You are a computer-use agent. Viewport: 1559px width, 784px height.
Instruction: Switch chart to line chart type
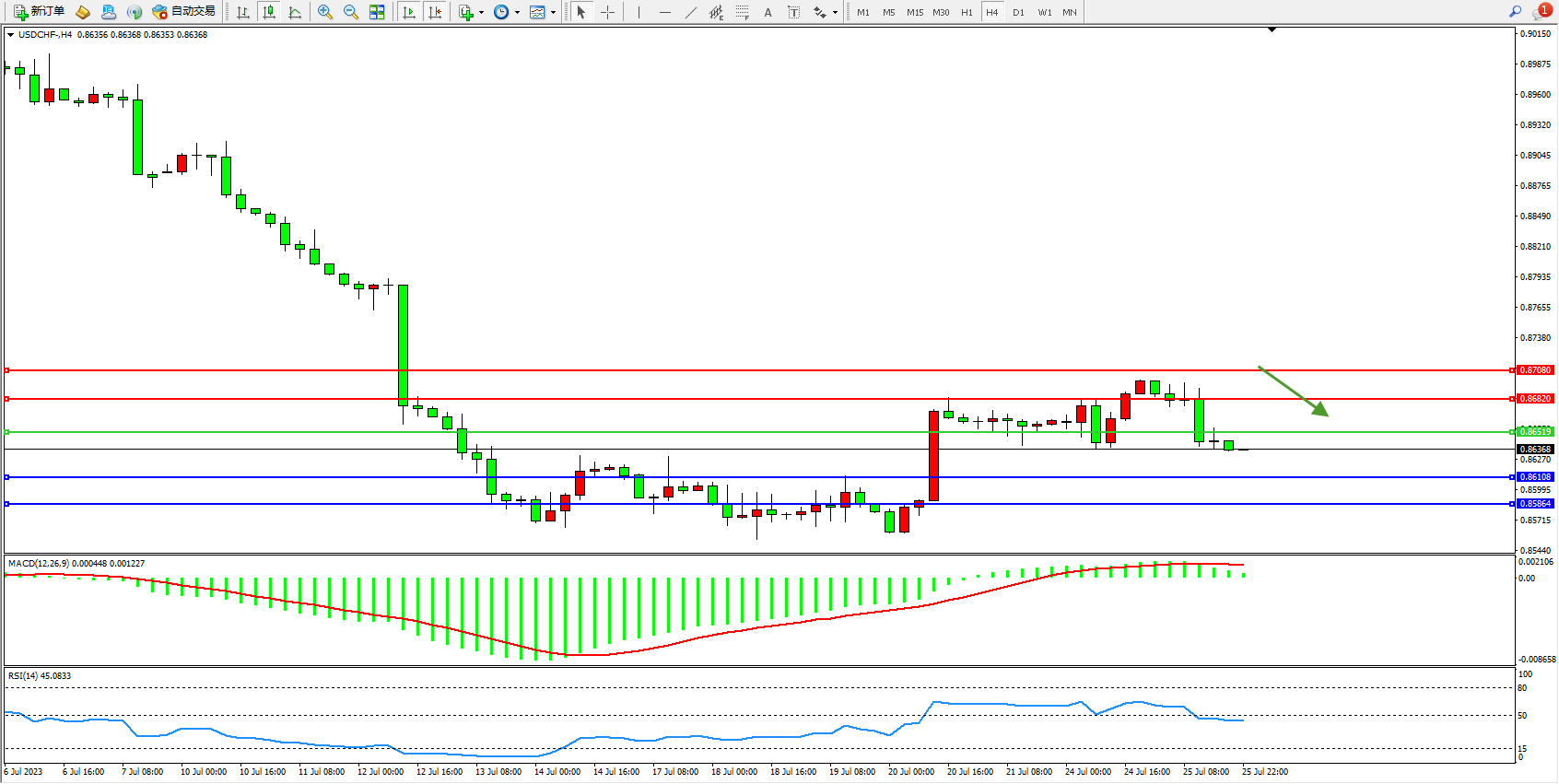(x=295, y=12)
